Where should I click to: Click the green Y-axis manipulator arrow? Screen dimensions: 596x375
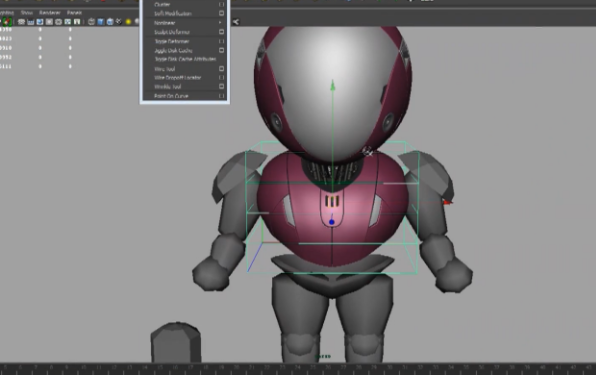pos(333,85)
